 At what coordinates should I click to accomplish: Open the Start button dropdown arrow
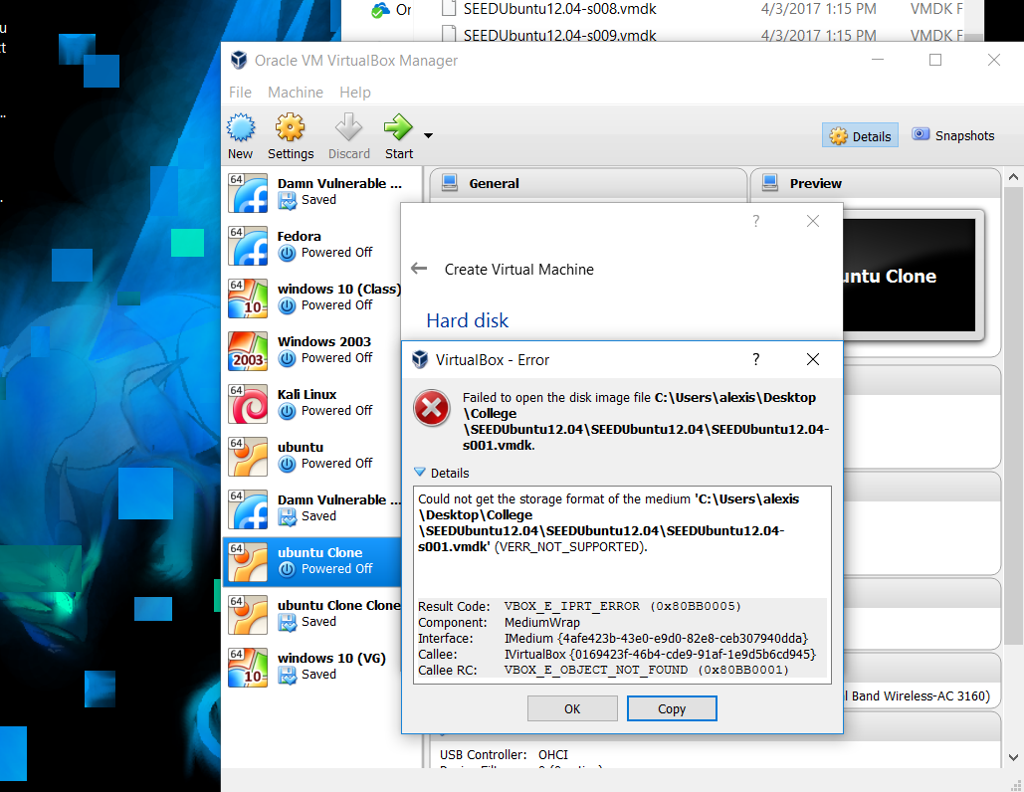coord(428,136)
